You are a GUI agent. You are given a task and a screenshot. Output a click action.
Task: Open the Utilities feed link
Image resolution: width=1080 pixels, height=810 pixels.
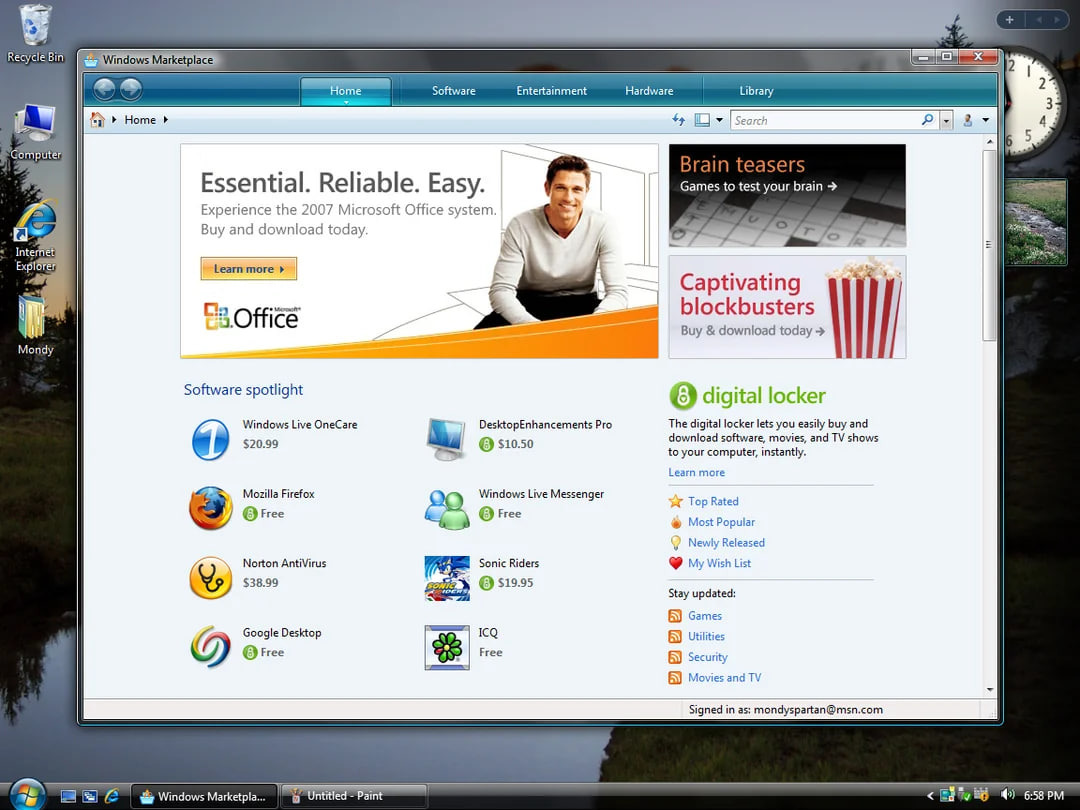click(706, 636)
